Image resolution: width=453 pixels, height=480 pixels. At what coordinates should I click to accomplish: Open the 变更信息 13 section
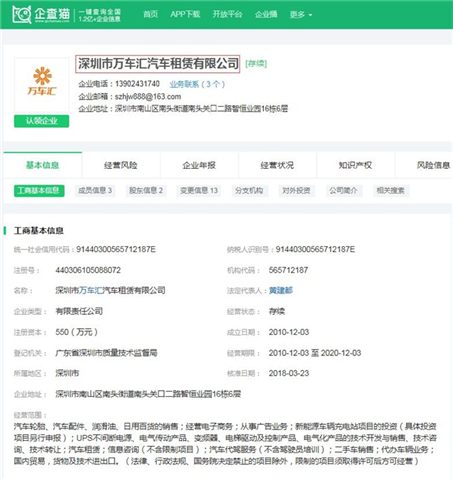coord(199,191)
